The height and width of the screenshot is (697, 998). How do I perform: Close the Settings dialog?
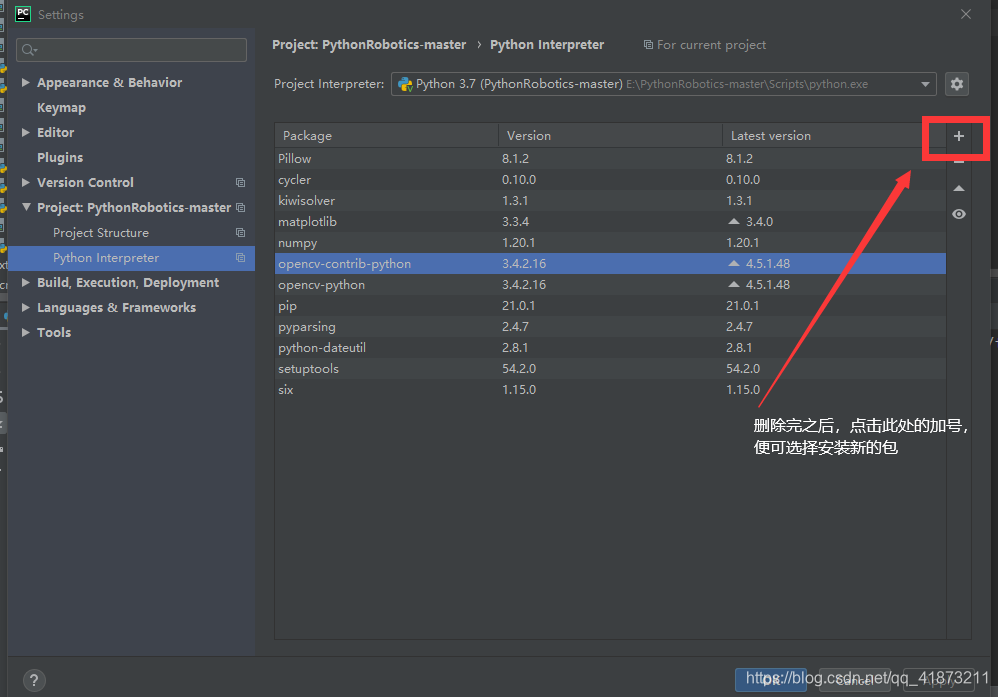click(966, 14)
